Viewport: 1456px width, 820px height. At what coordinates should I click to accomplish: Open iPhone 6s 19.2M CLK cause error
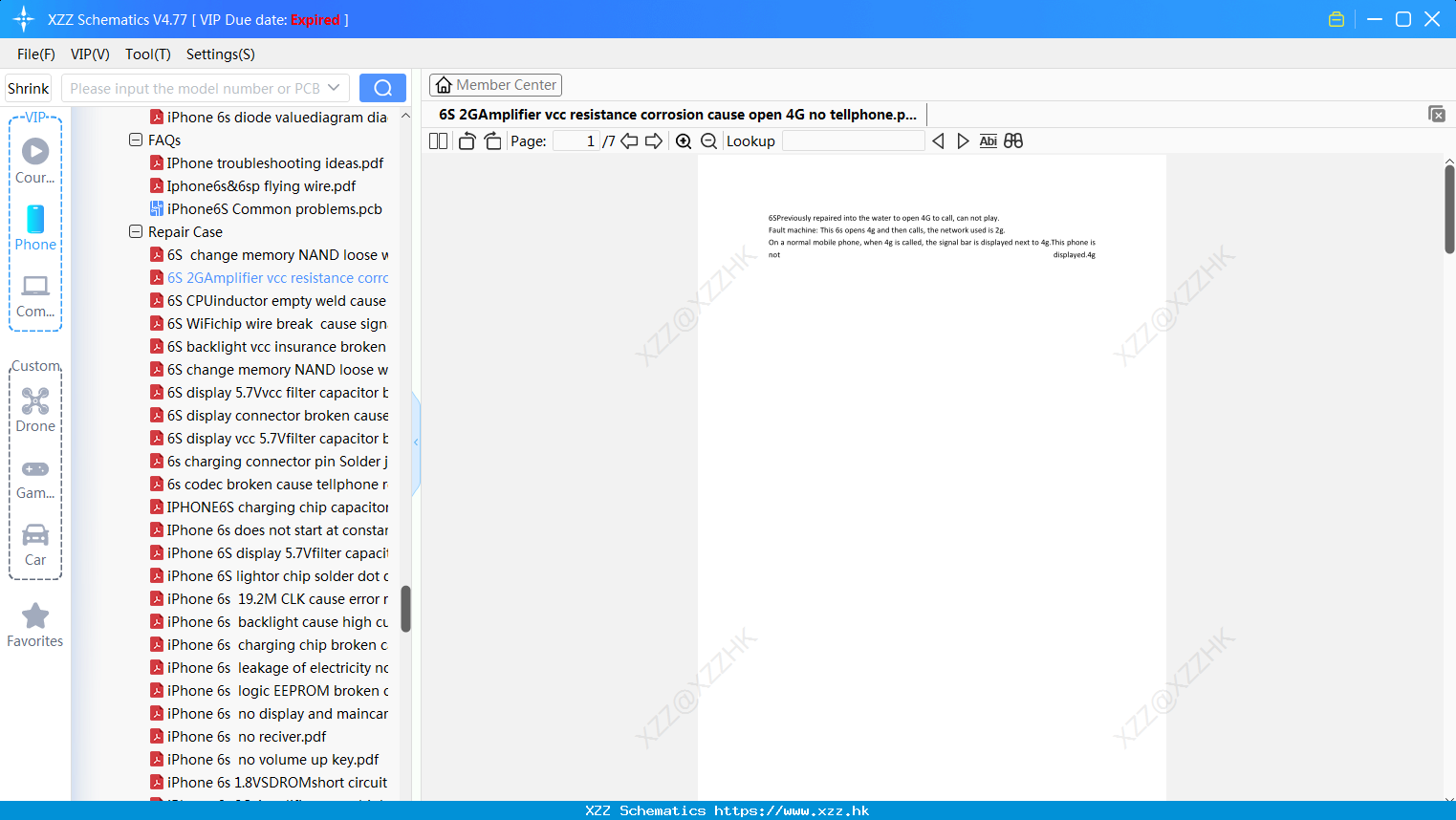click(270, 599)
